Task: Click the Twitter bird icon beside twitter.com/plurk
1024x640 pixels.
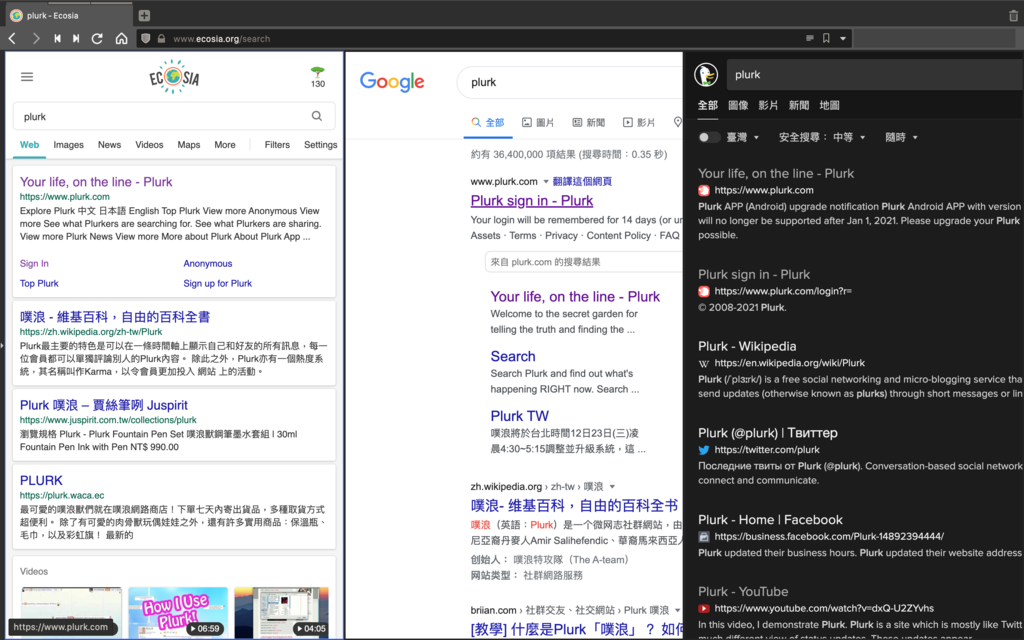Action: (703, 449)
